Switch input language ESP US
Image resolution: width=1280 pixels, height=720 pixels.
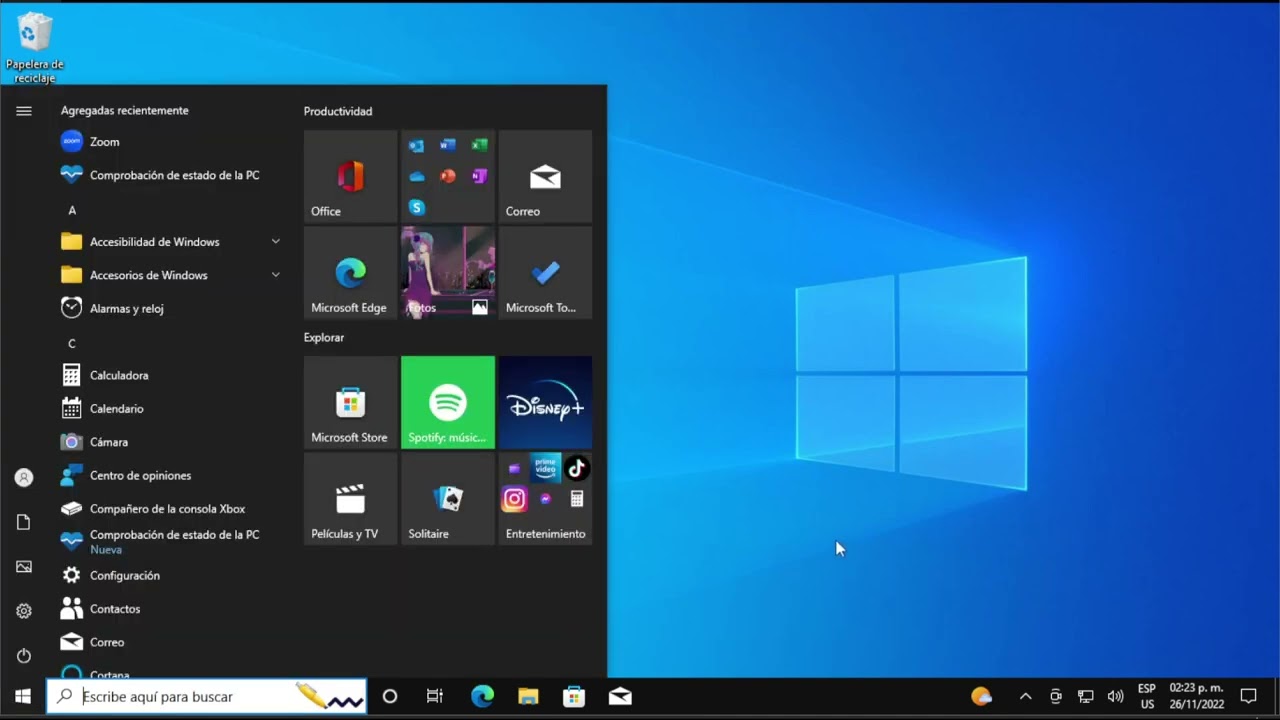(1147, 697)
